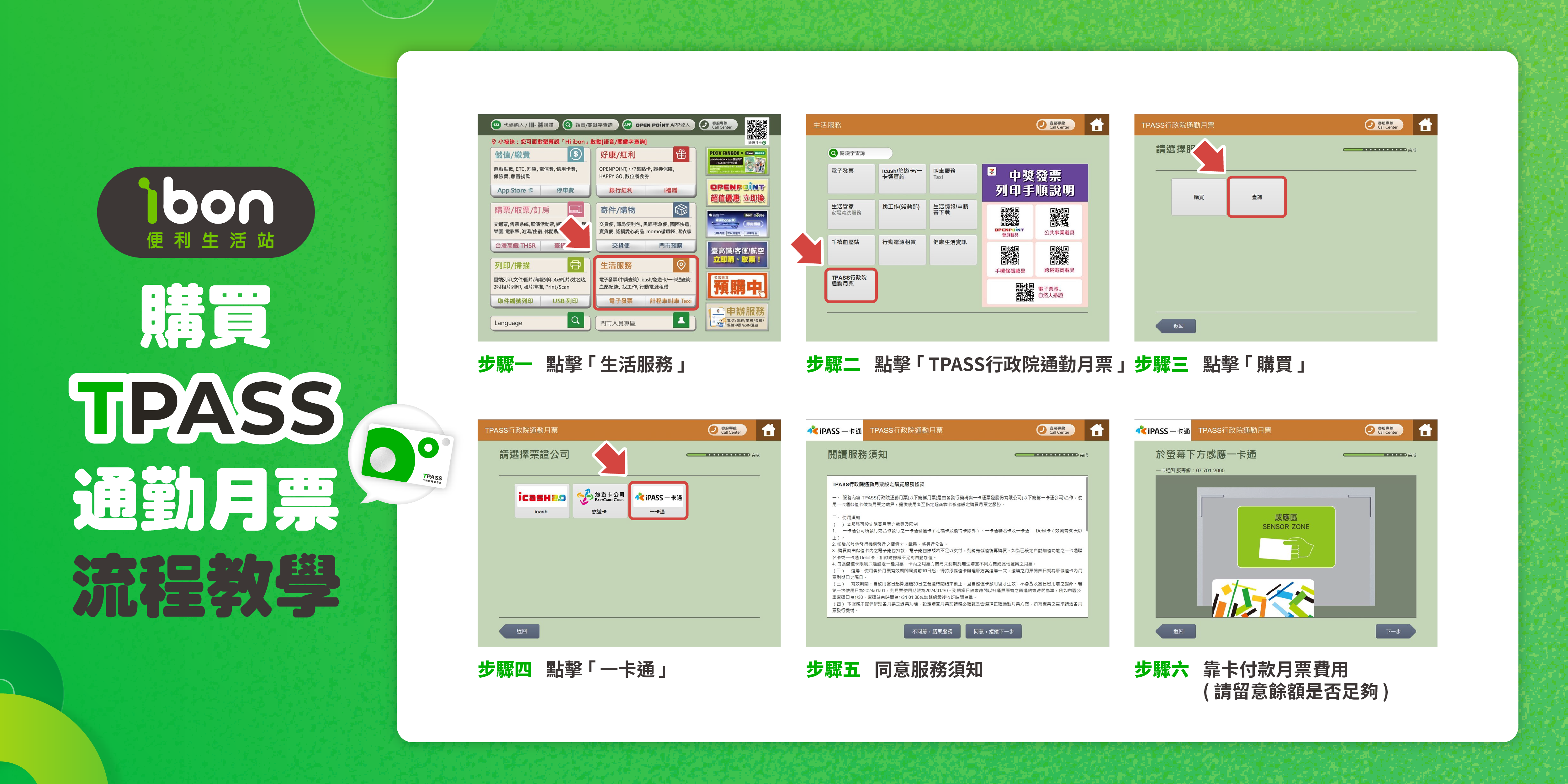Open 預購中 banner
The width and height of the screenshot is (1568, 784).
pos(737,286)
